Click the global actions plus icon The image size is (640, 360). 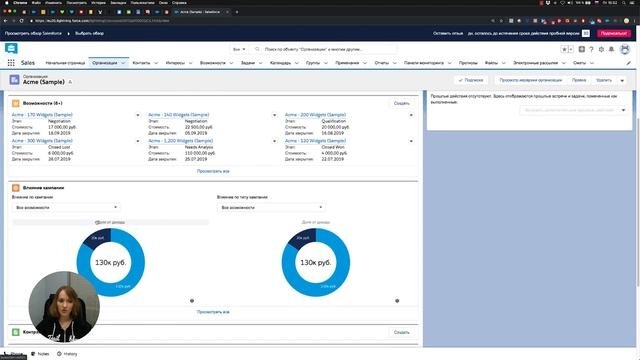[582, 49]
